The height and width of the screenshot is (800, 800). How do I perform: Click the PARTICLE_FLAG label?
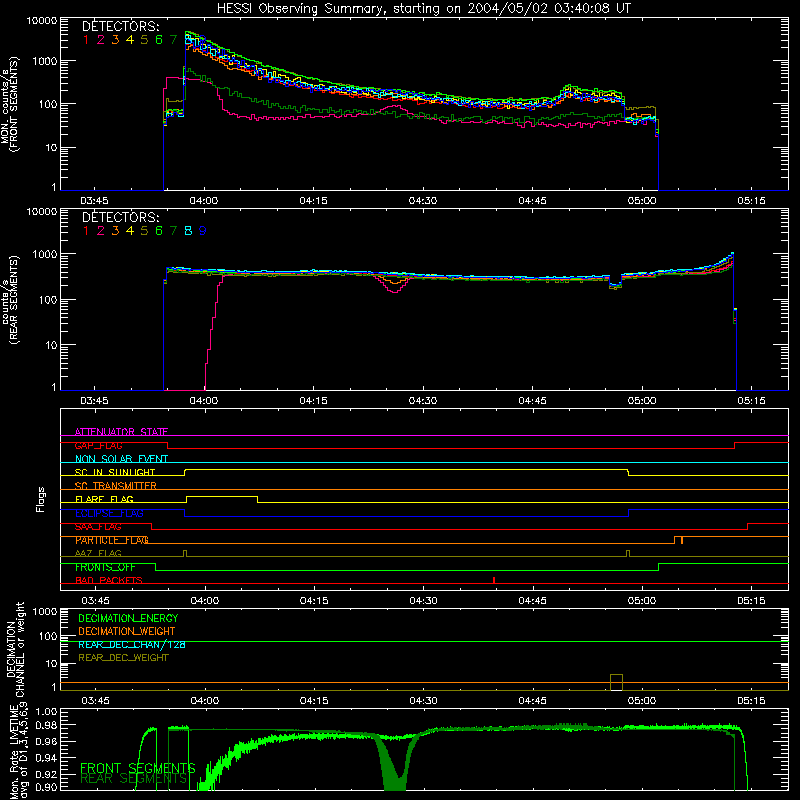pyautogui.click(x=112, y=540)
